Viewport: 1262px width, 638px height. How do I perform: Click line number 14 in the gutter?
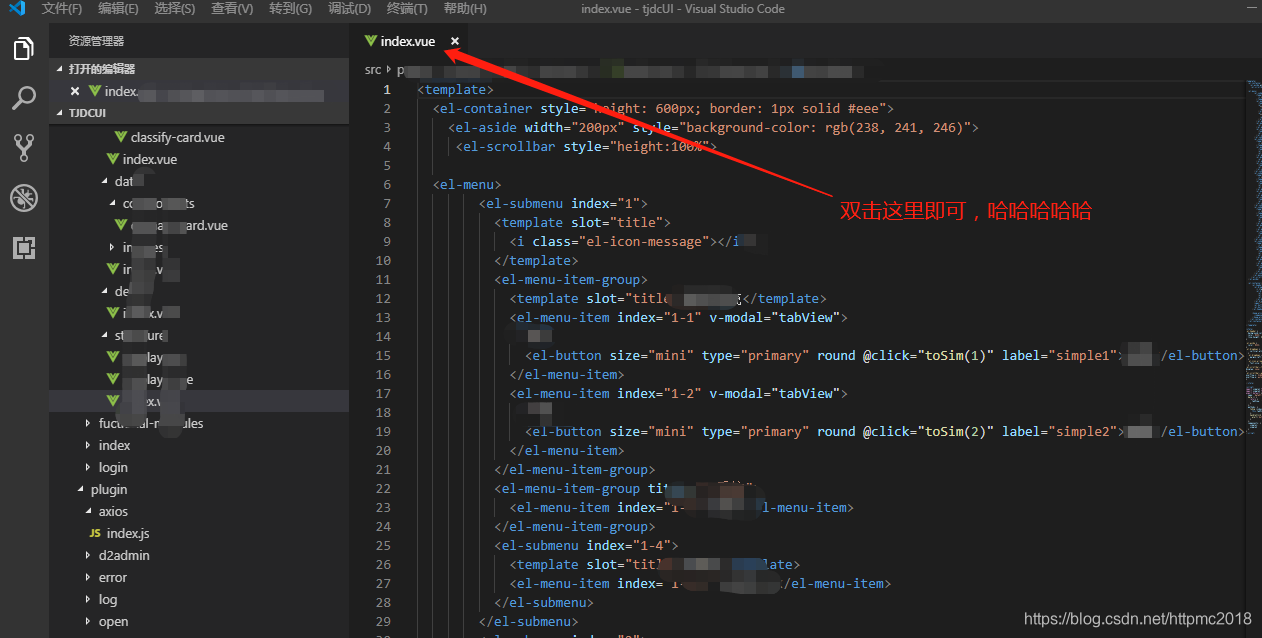coord(383,336)
